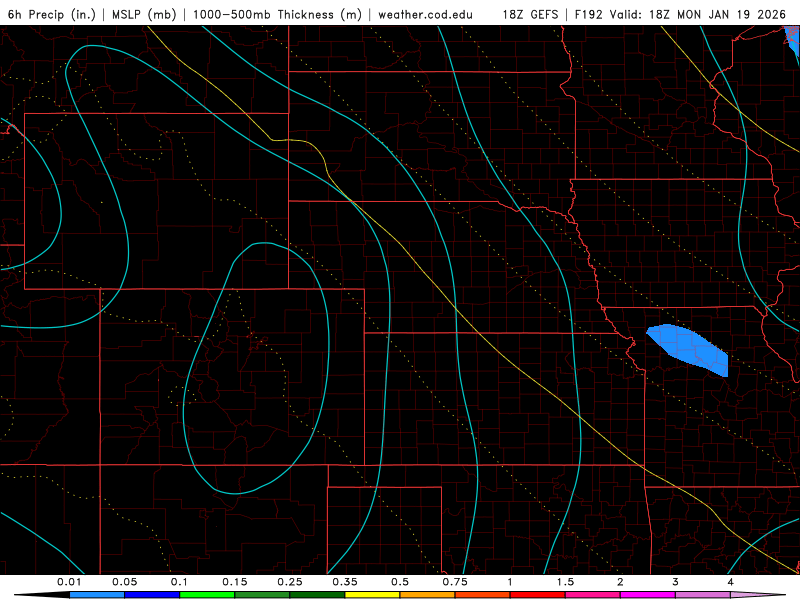Click the "0.05" legend value
Image resolution: width=800 pixels, height=600 pixels.
124,582
